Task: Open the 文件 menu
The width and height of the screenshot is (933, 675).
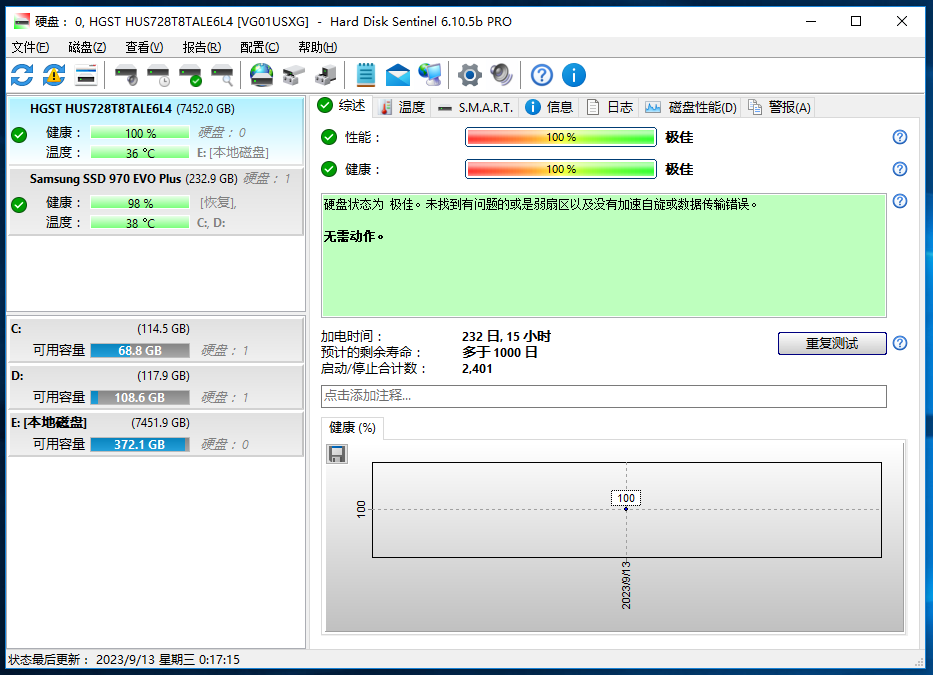Action: click(30, 47)
